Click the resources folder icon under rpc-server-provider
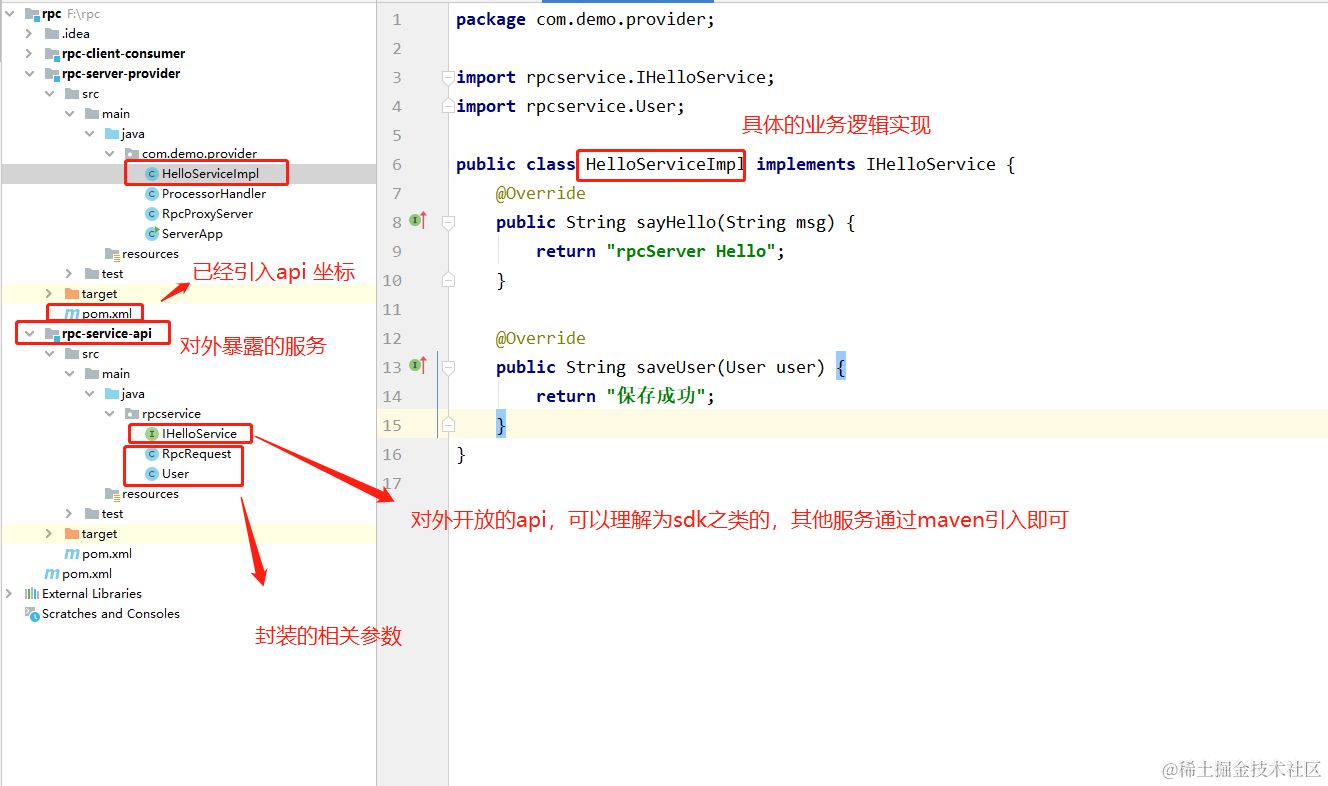 click(x=112, y=254)
